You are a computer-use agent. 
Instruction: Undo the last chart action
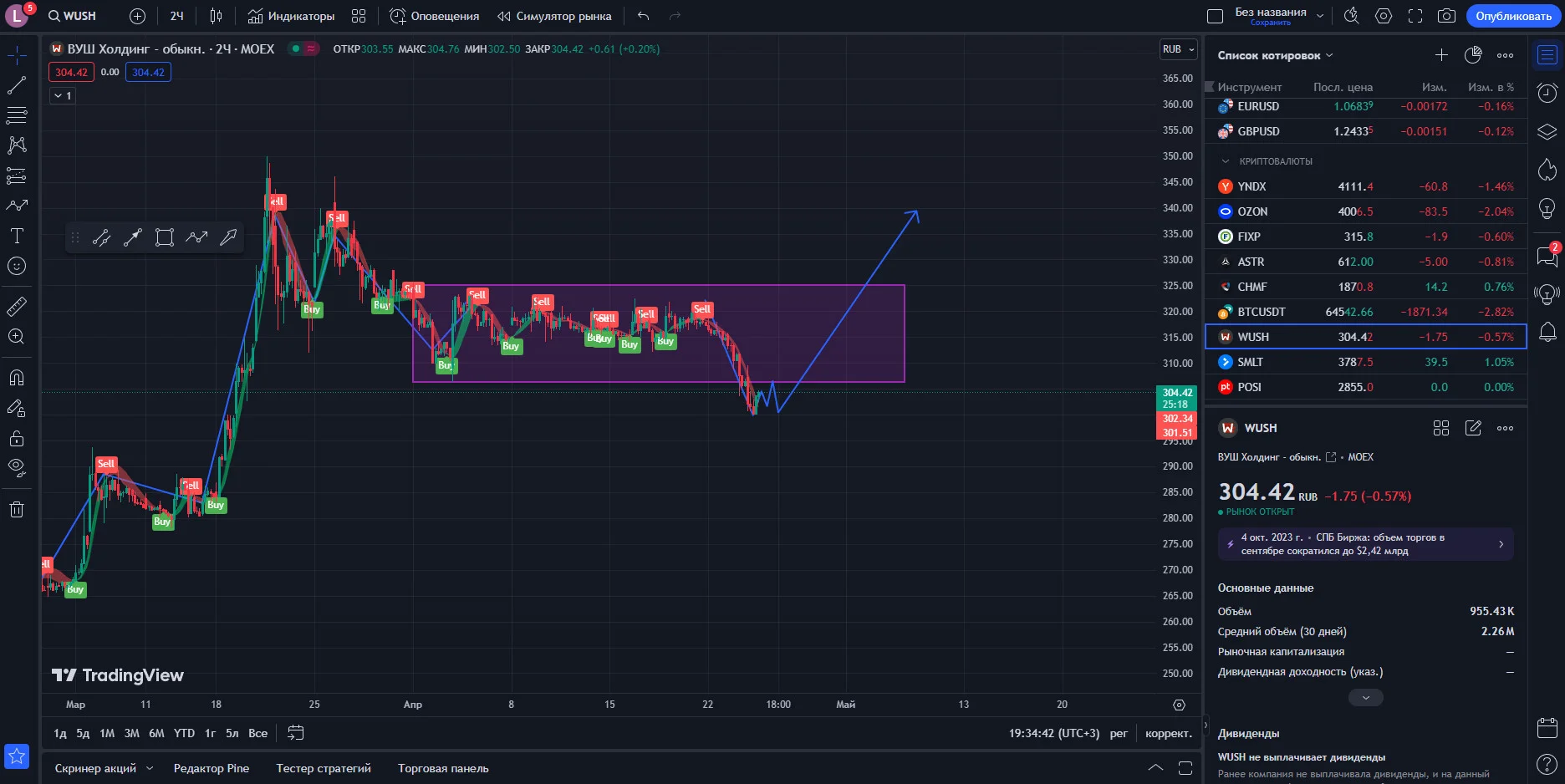click(x=643, y=16)
